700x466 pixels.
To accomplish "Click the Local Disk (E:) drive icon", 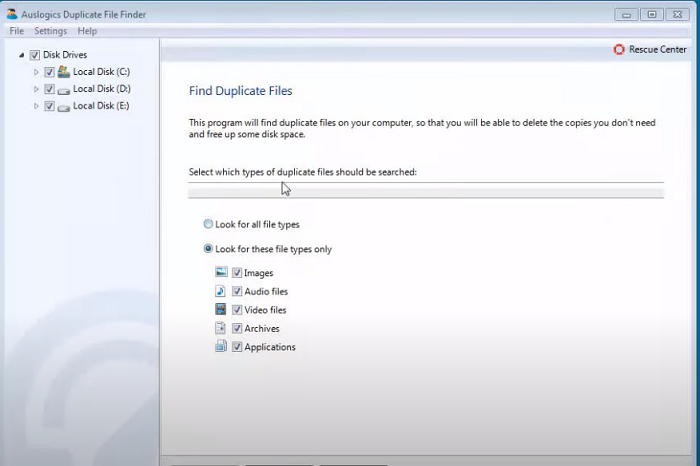I will [x=64, y=107].
